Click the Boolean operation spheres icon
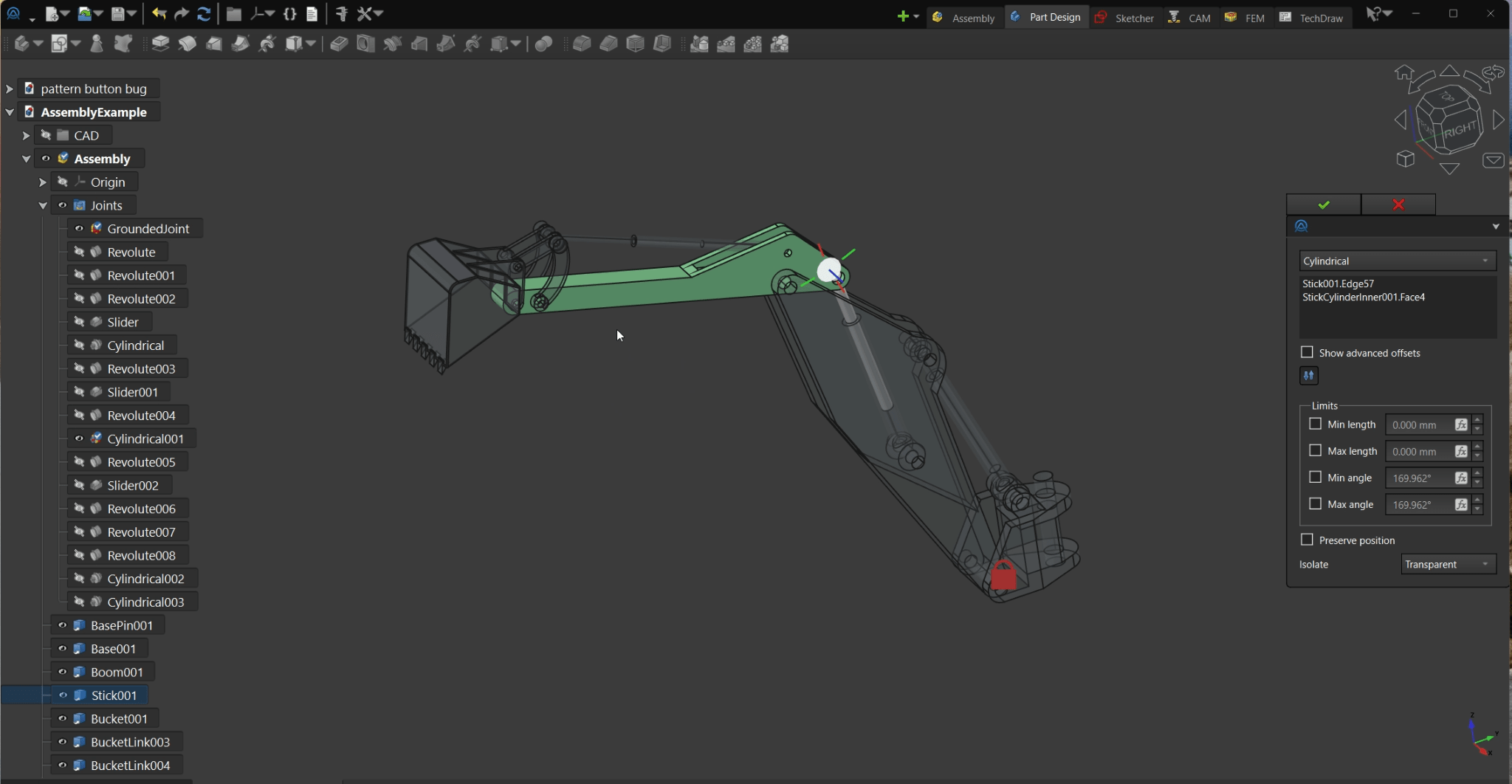Viewport: 1512px width, 784px height. click(543, 44)
